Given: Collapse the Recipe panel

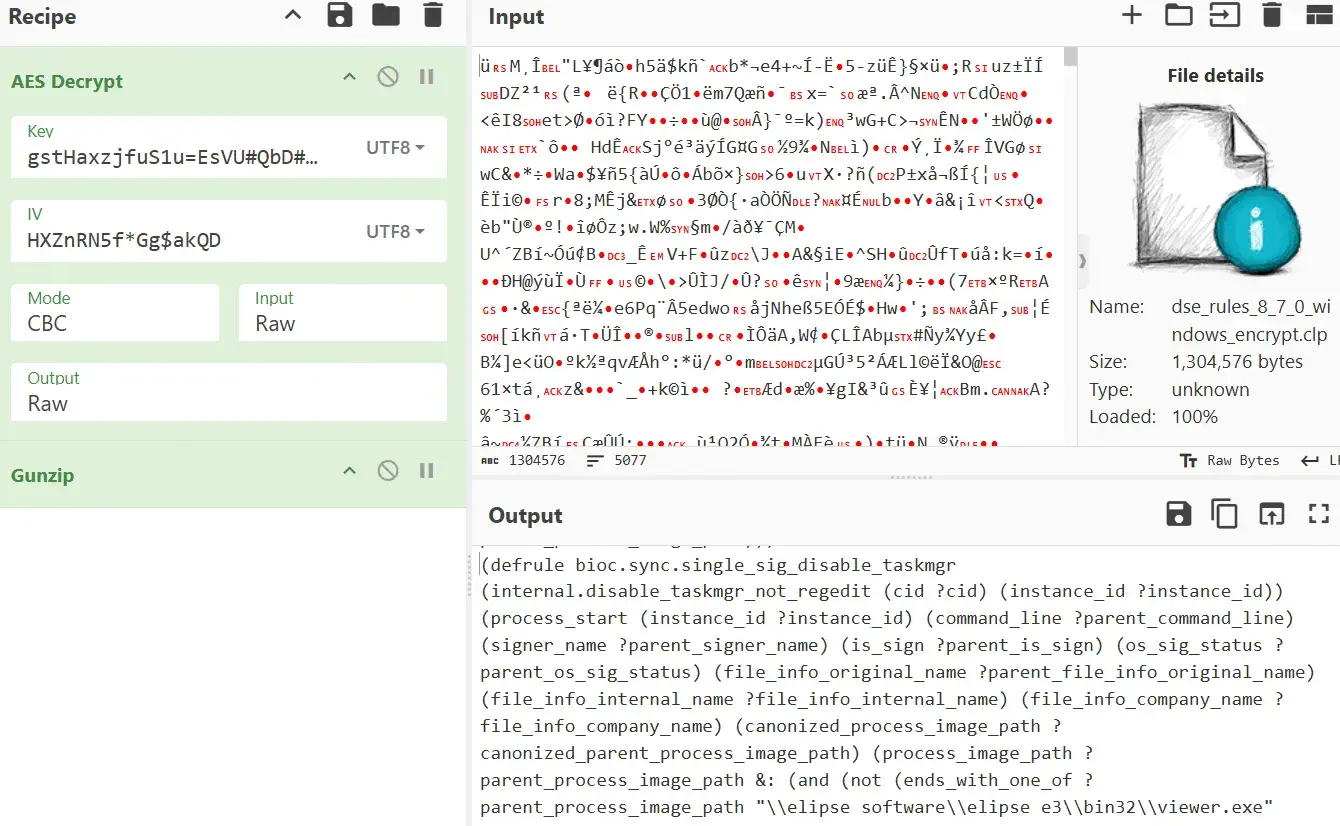Looking at the screenshot, I should 292,16.
